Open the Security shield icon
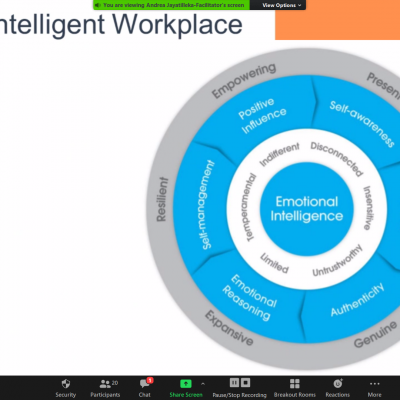Image resolution: width=400 pixels, height=400 pixels. pyautogui.click(x=66, y=384)
